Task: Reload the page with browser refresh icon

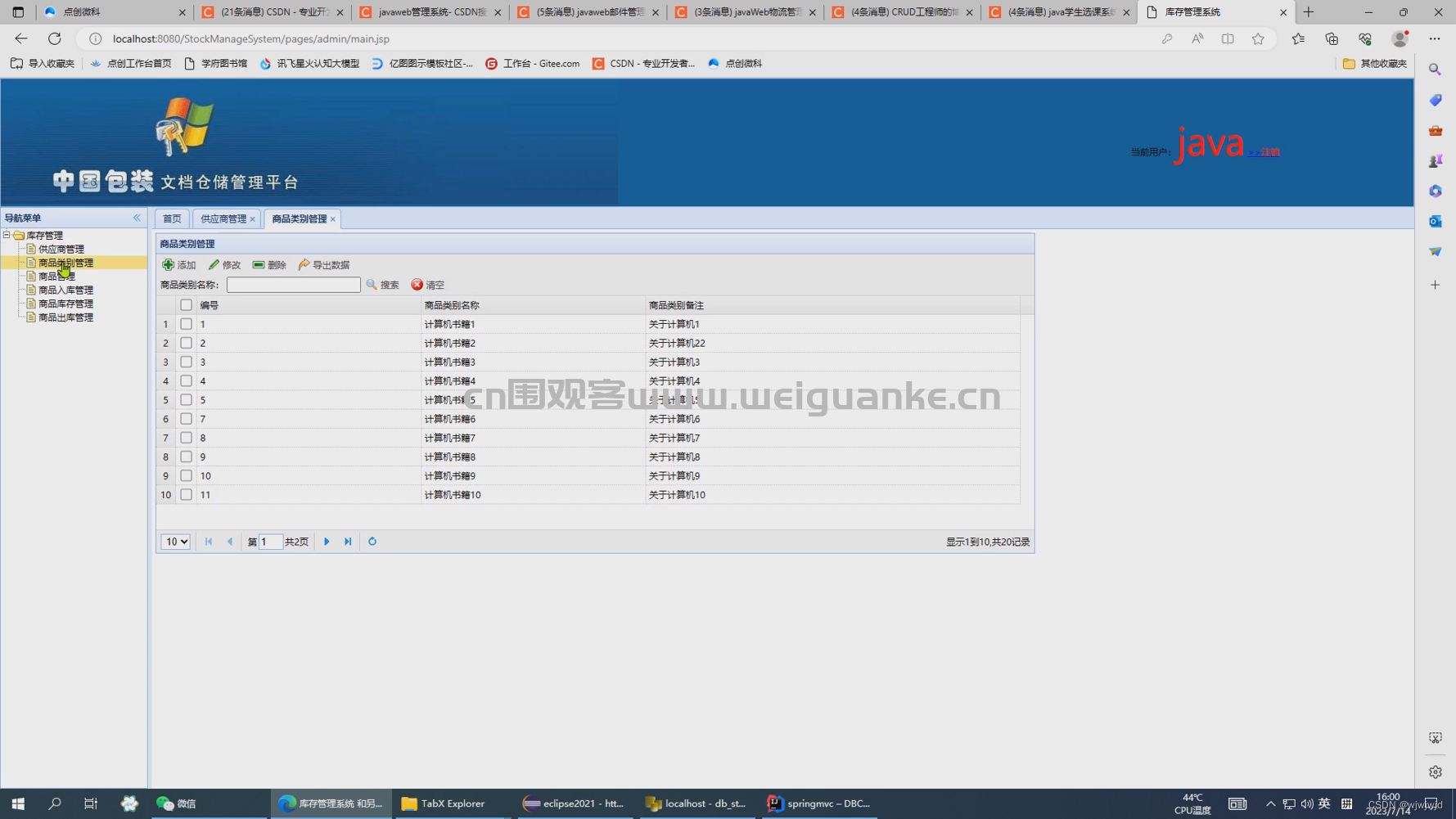Action: tap(55, 38)
